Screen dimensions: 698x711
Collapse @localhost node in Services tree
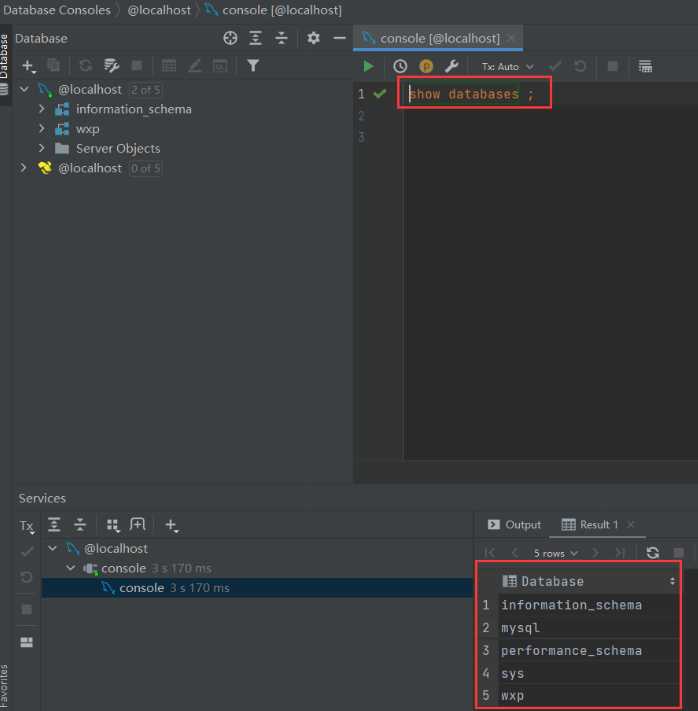(x=53, y=548)
